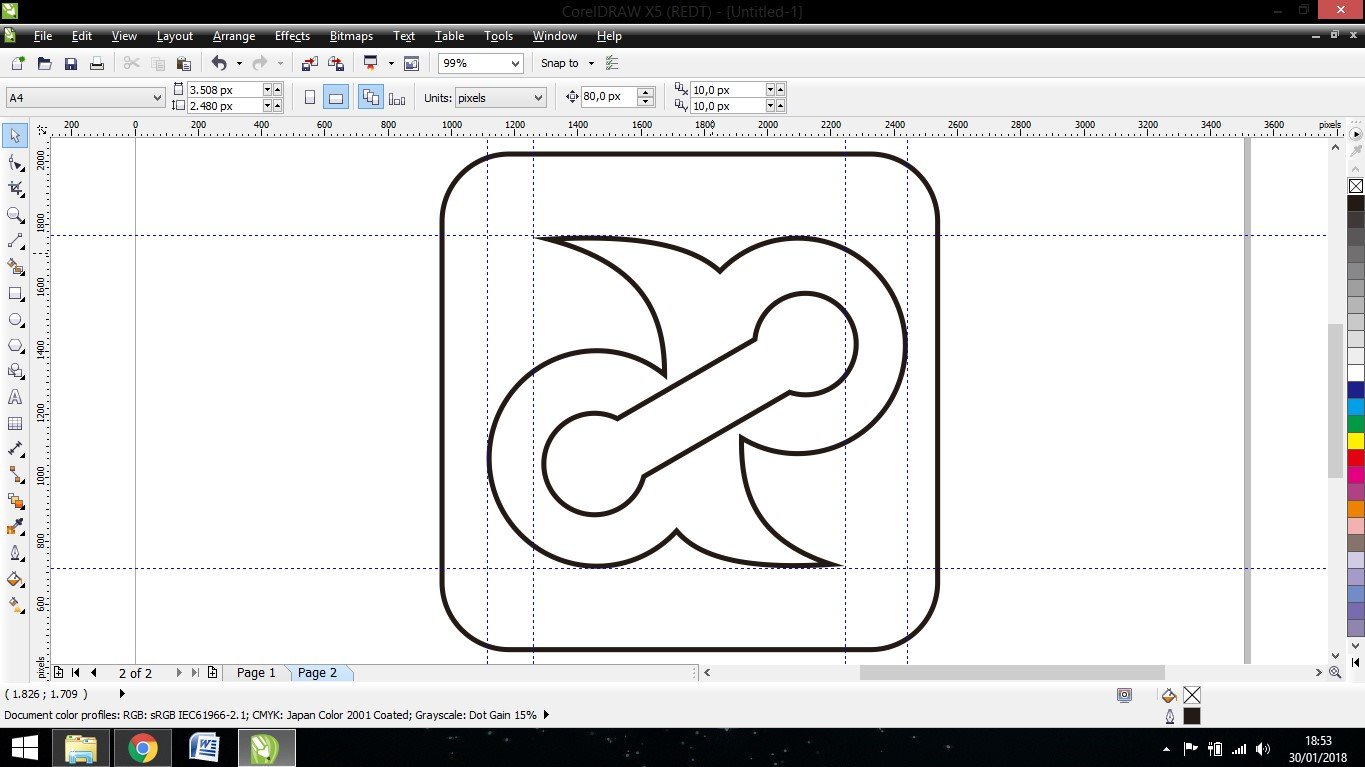Select the Rectangle tool
The width and height of the screenshot is (1365, 767).
[x=15, y=293]
